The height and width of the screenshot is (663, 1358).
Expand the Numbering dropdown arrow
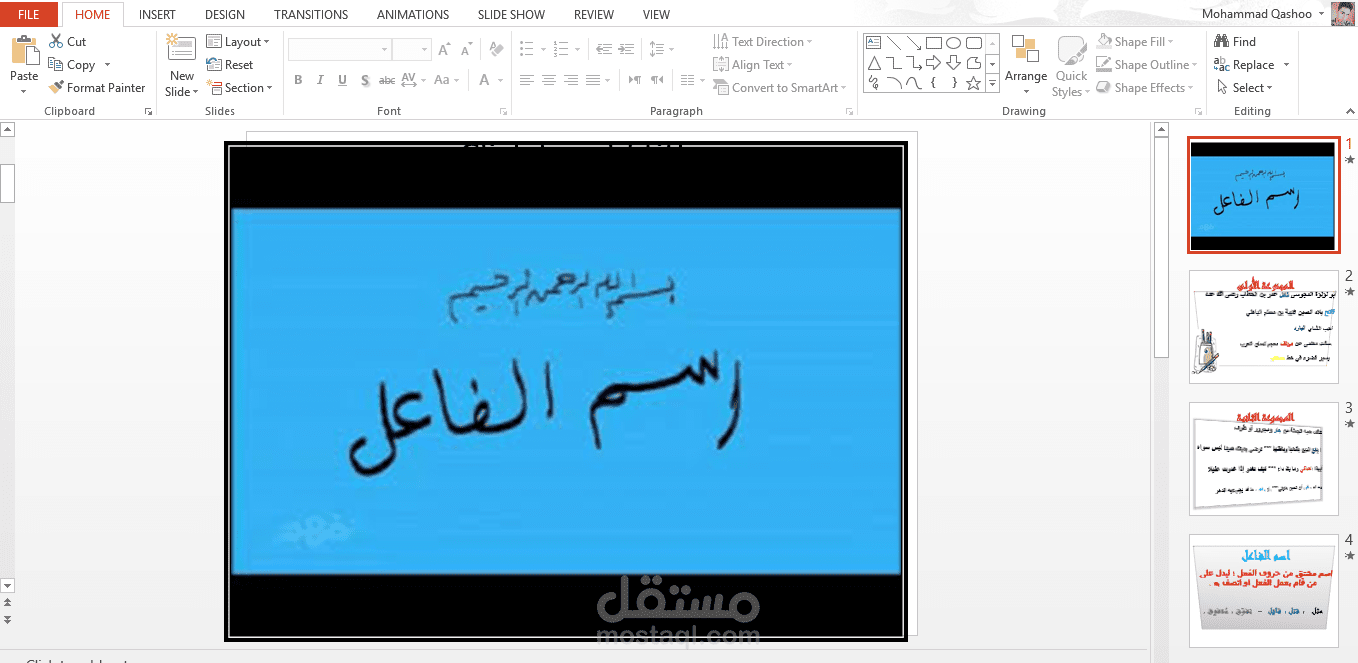click(577, 49)
